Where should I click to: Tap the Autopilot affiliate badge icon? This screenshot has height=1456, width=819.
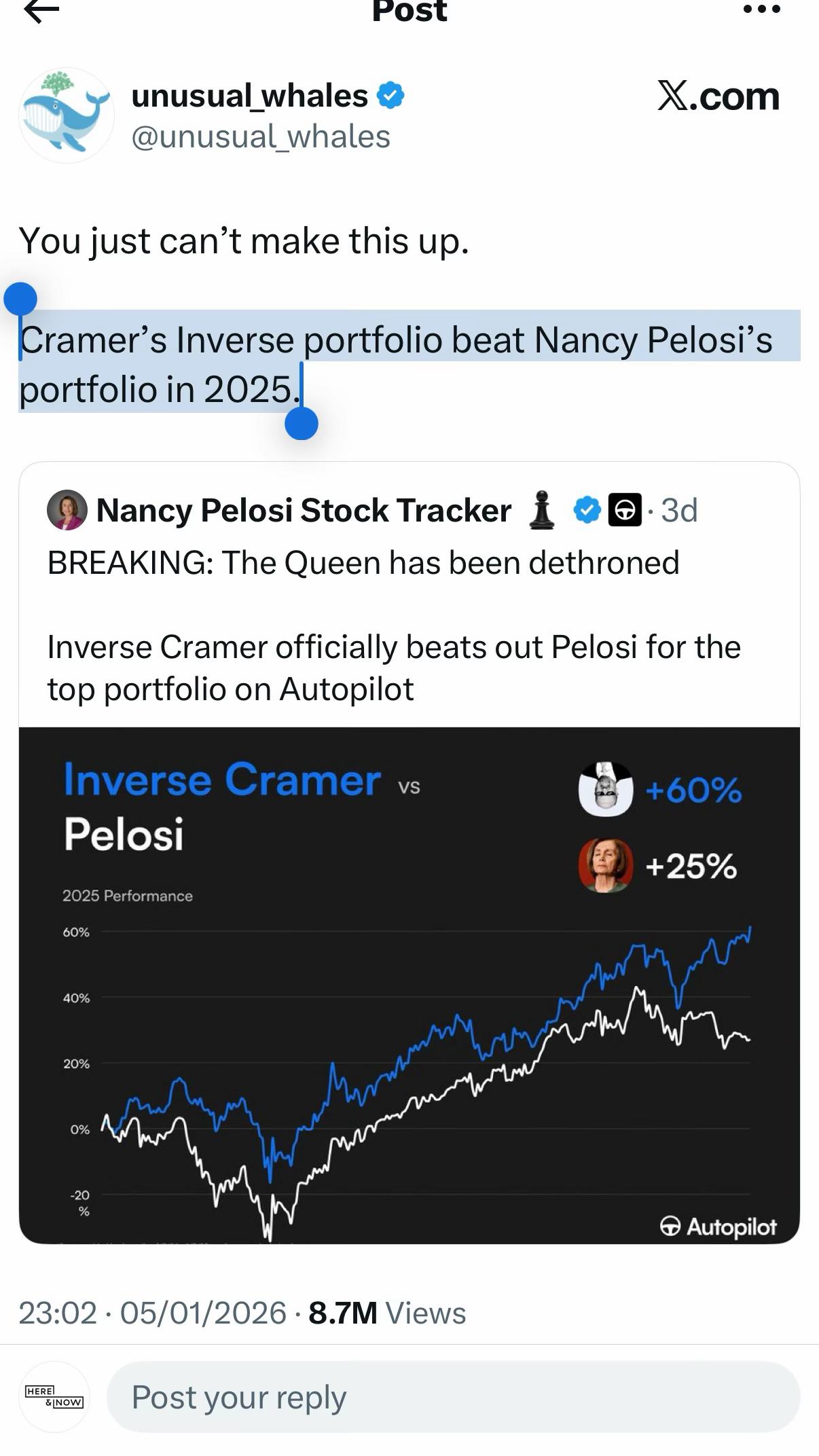coord(625,510)
